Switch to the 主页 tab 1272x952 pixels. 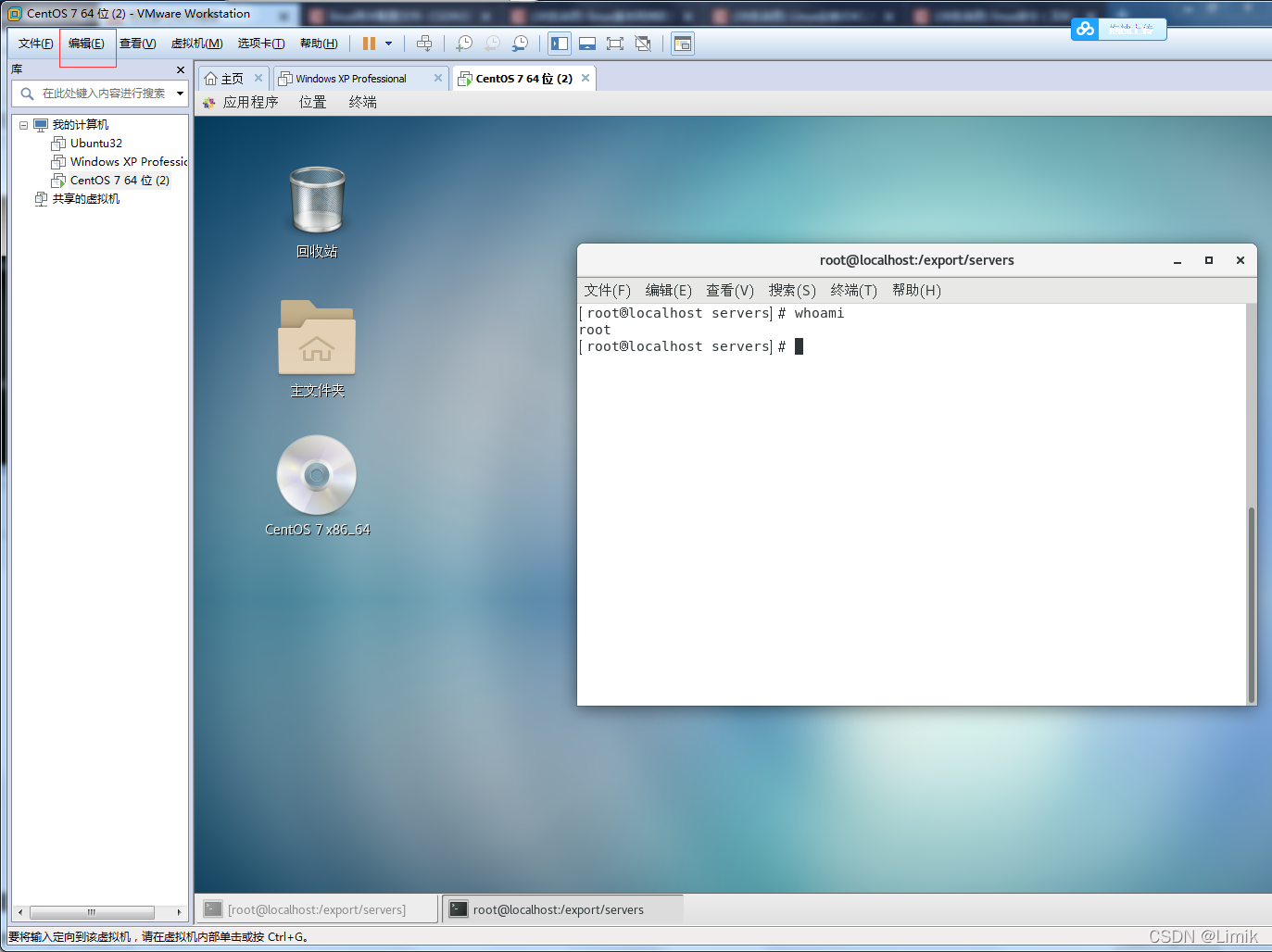[x=224, y=79]
